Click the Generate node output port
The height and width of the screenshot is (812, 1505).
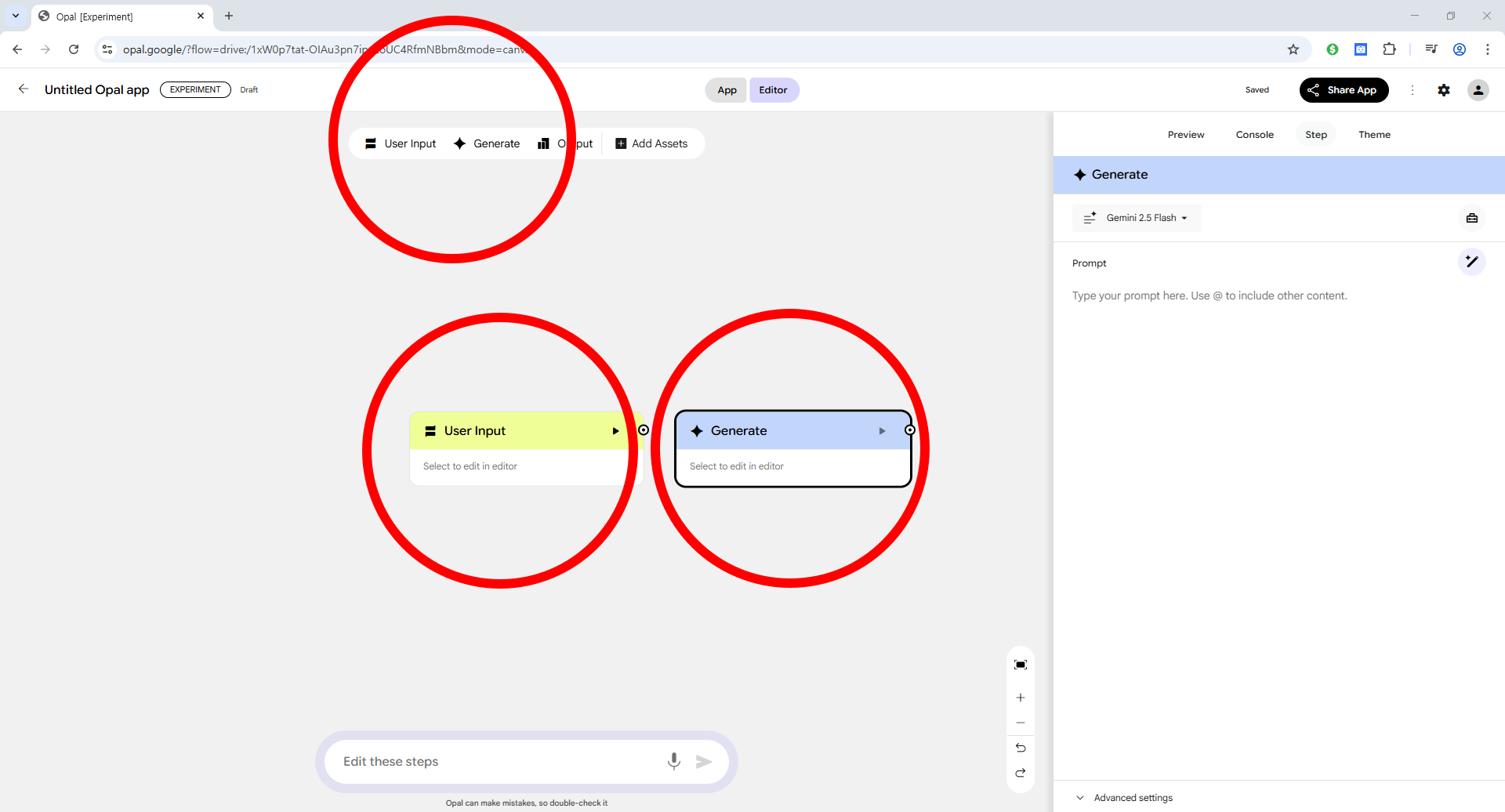[x=910, y=430]
